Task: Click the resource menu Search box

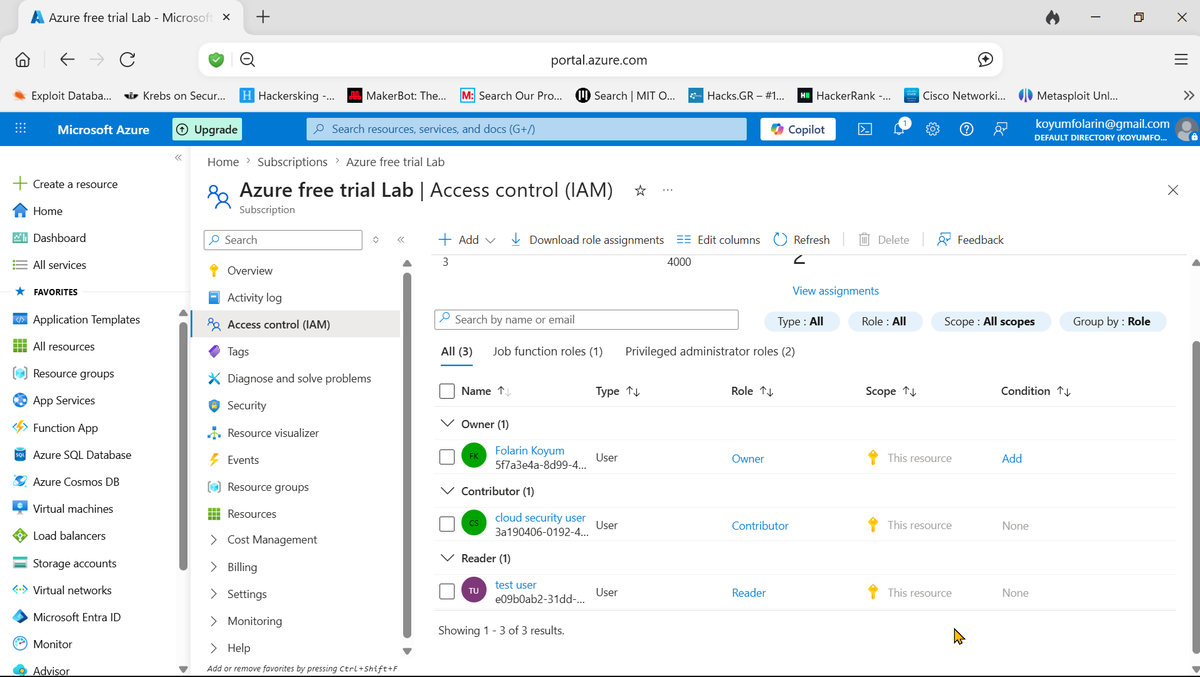Action: (283, 240)
